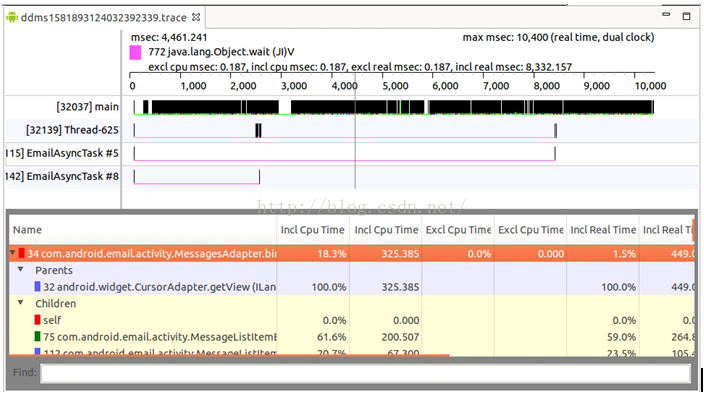Viewport: 704px width, 393px height.
Task: Sort by first Incl Real Time column
Action: click(x=603, y=230)
